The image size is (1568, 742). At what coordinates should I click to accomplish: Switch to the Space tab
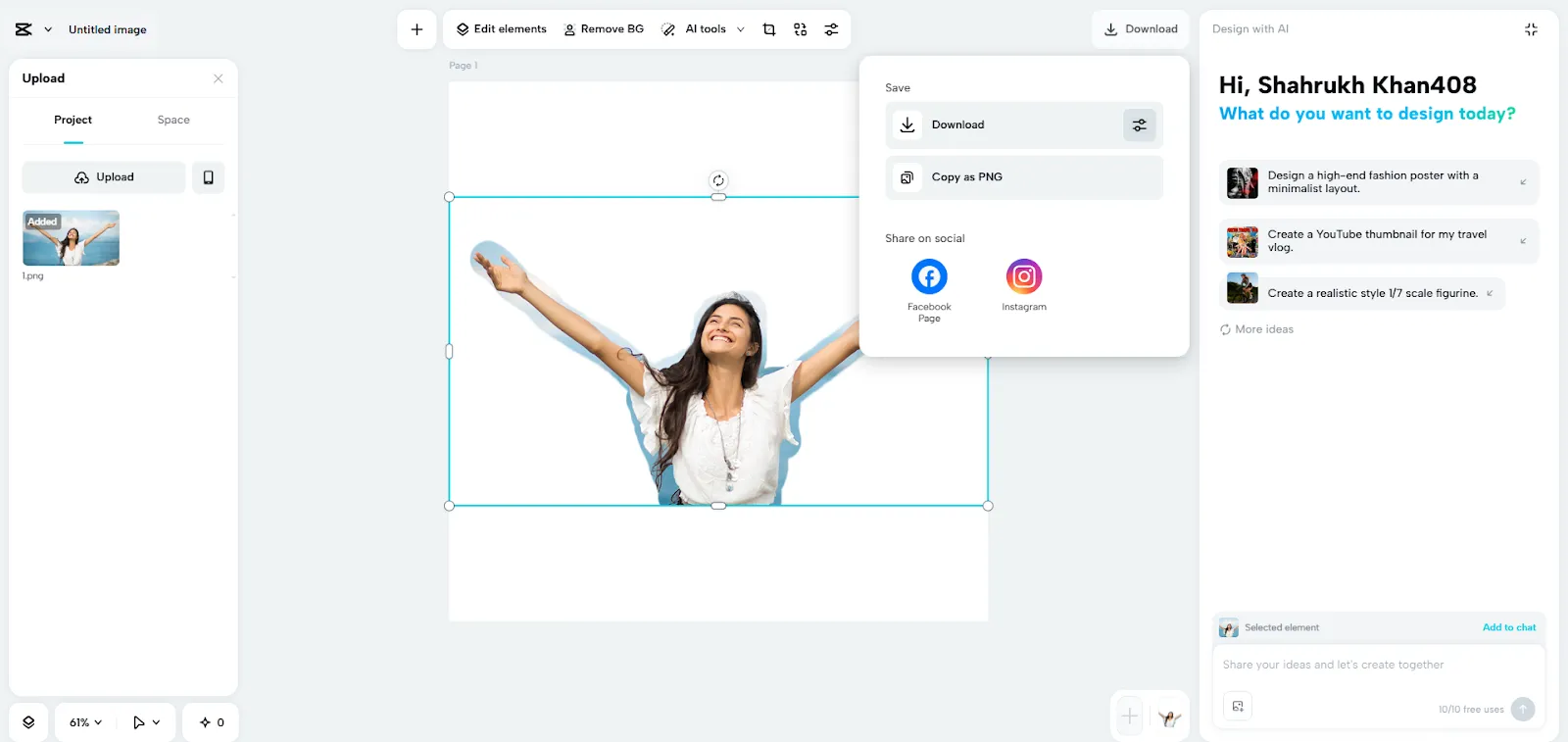pyautogui.click(x=173, y=120)
